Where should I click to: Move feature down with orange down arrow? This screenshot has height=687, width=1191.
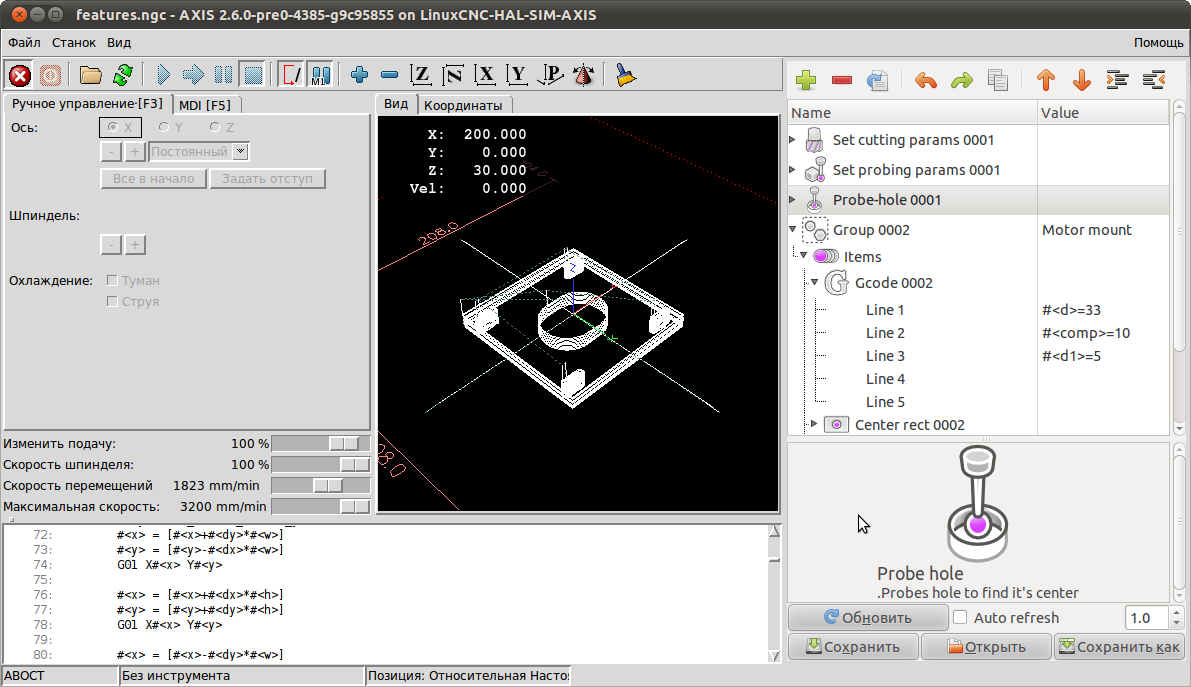coord(1081,80)
